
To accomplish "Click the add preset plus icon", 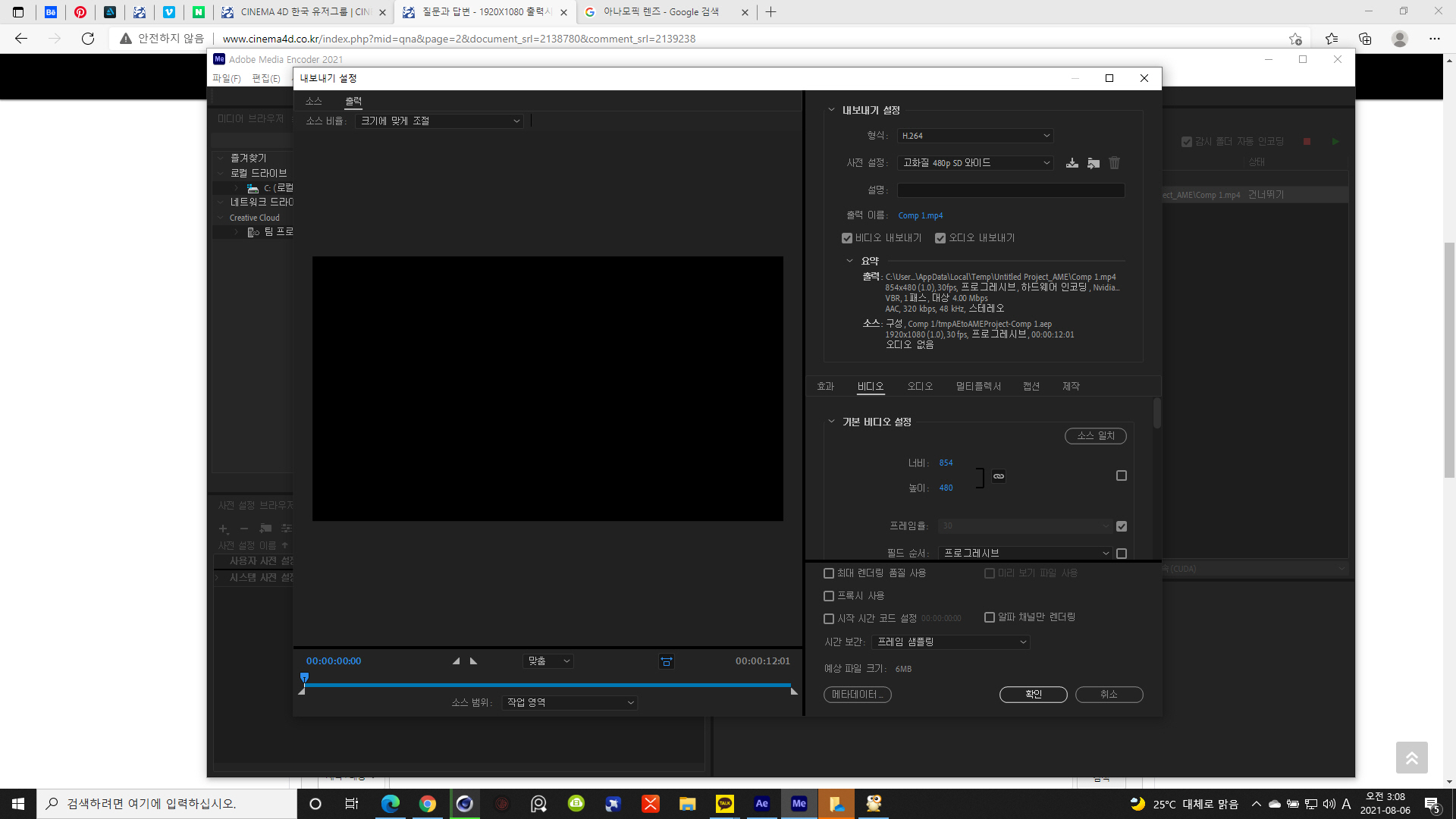I will point(224,529).
